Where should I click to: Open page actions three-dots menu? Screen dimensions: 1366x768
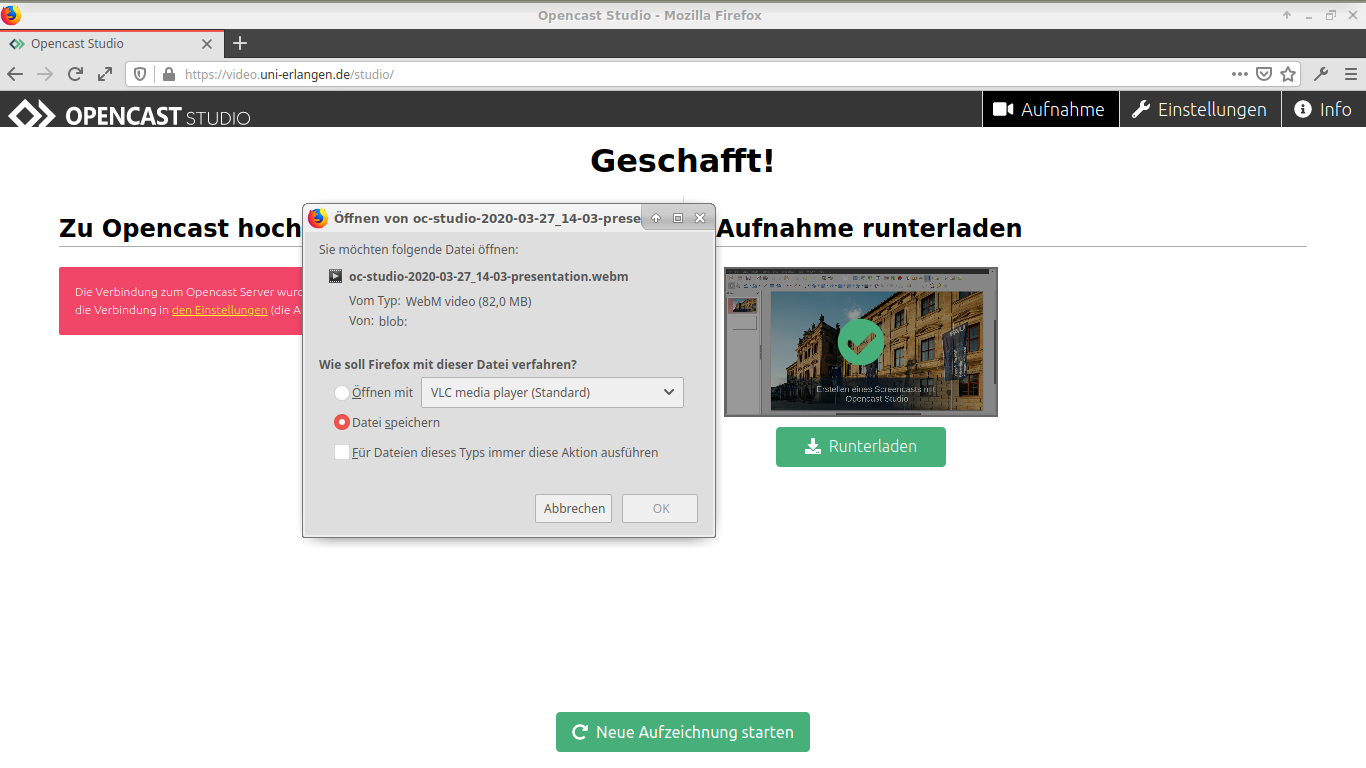point(1239,74)
